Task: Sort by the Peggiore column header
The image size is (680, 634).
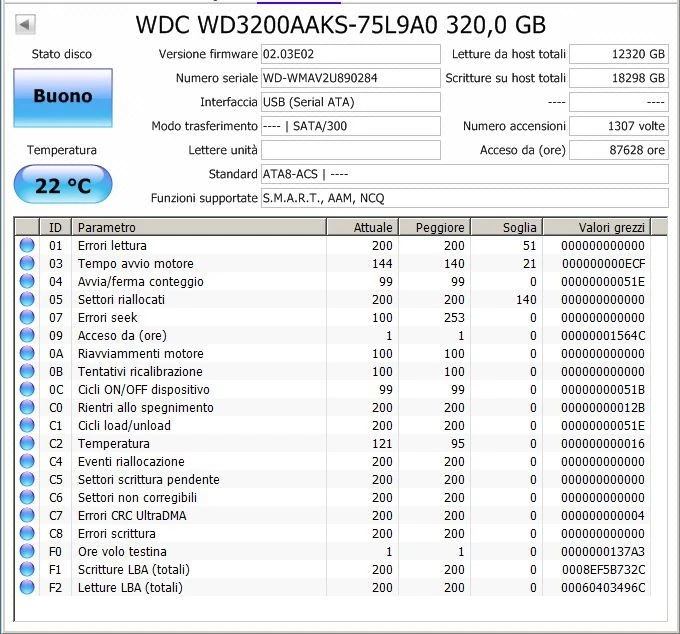Action: (x=435, y=227)
